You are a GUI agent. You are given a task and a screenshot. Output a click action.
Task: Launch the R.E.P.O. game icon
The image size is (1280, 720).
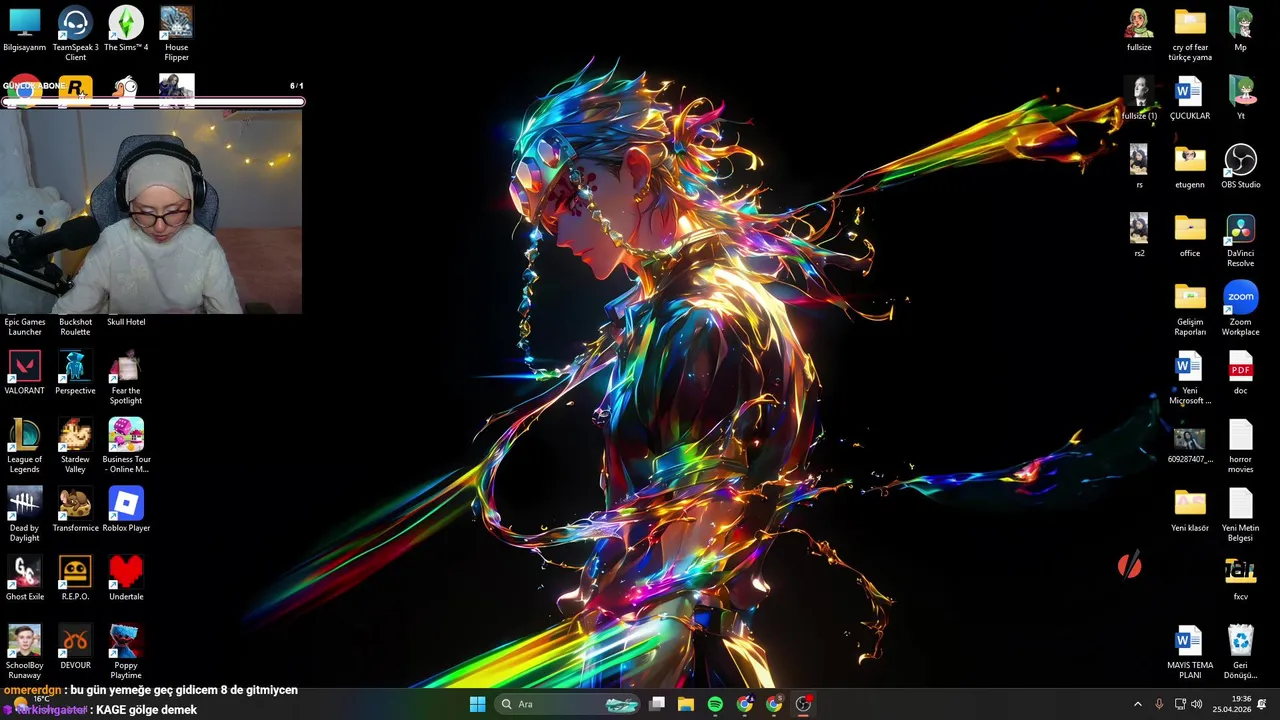75,578
